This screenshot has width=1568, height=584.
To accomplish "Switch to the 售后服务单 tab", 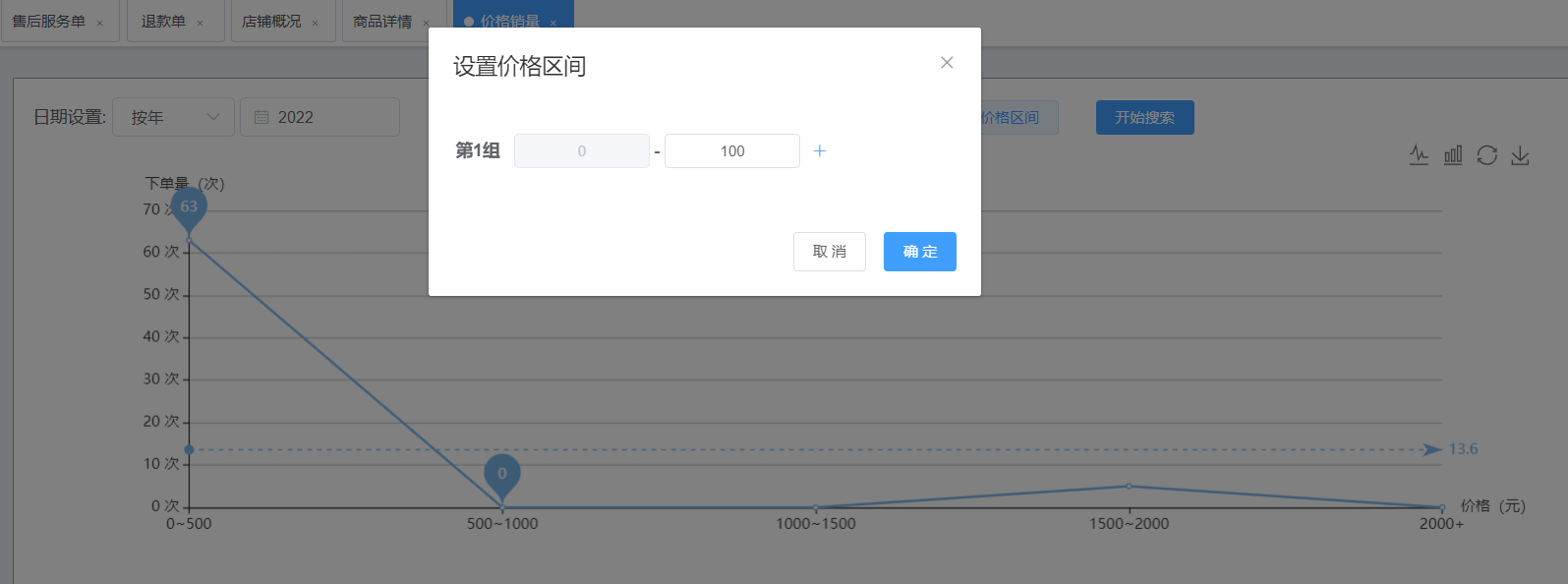I will (x=49, y=22).
